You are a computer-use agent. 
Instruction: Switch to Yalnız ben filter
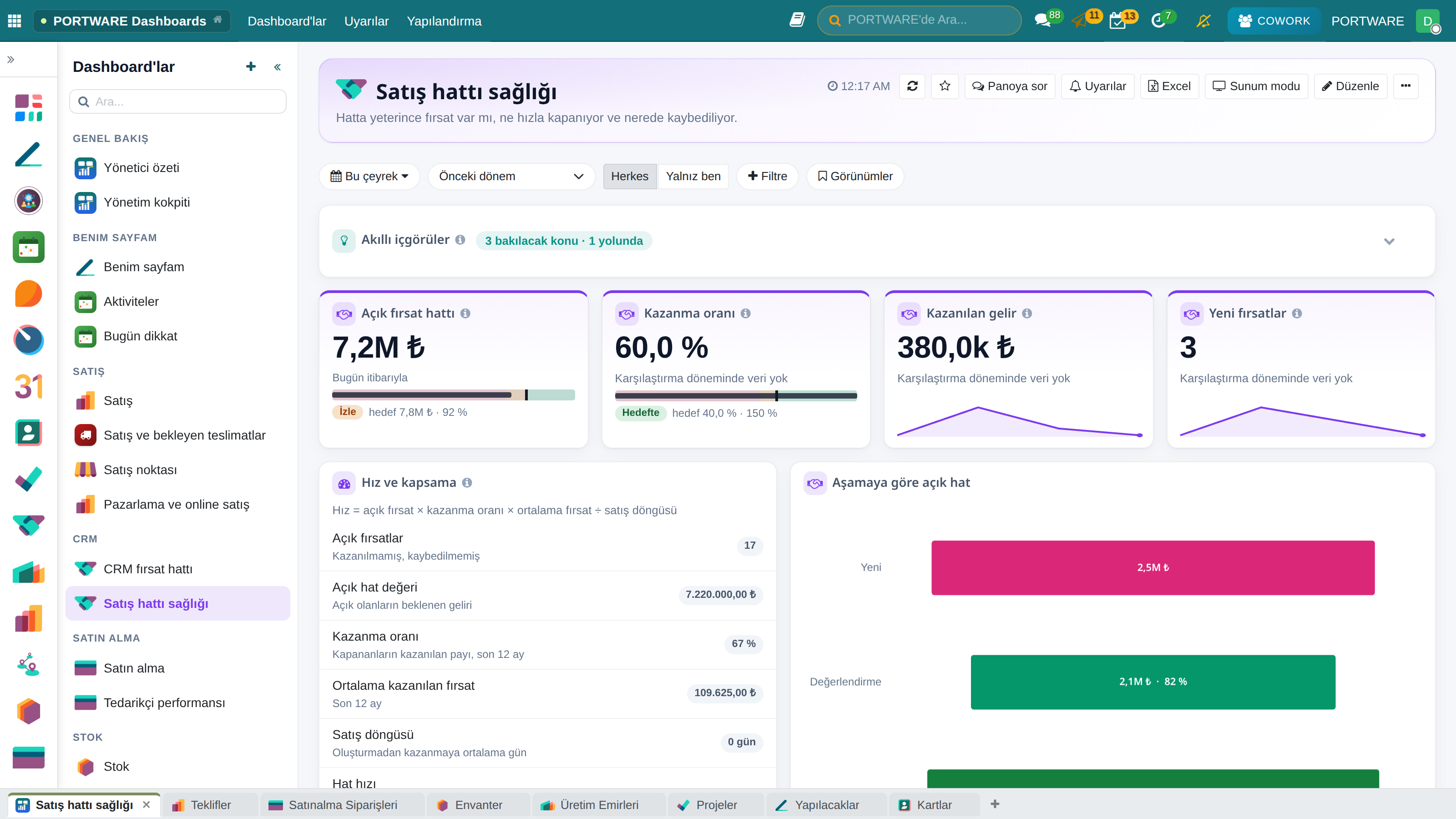click(693, 177)
